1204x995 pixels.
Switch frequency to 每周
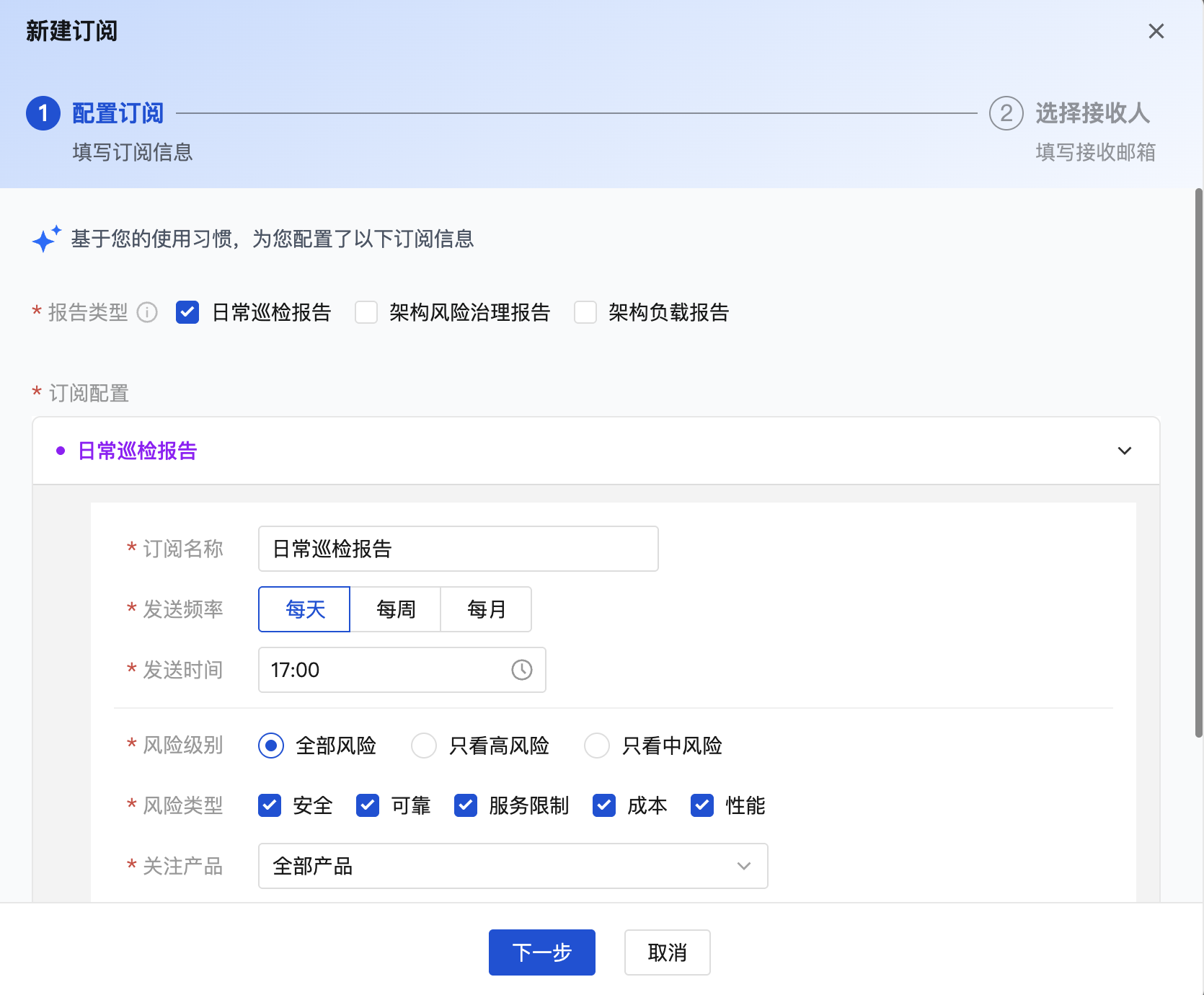(x=395, y=609)
